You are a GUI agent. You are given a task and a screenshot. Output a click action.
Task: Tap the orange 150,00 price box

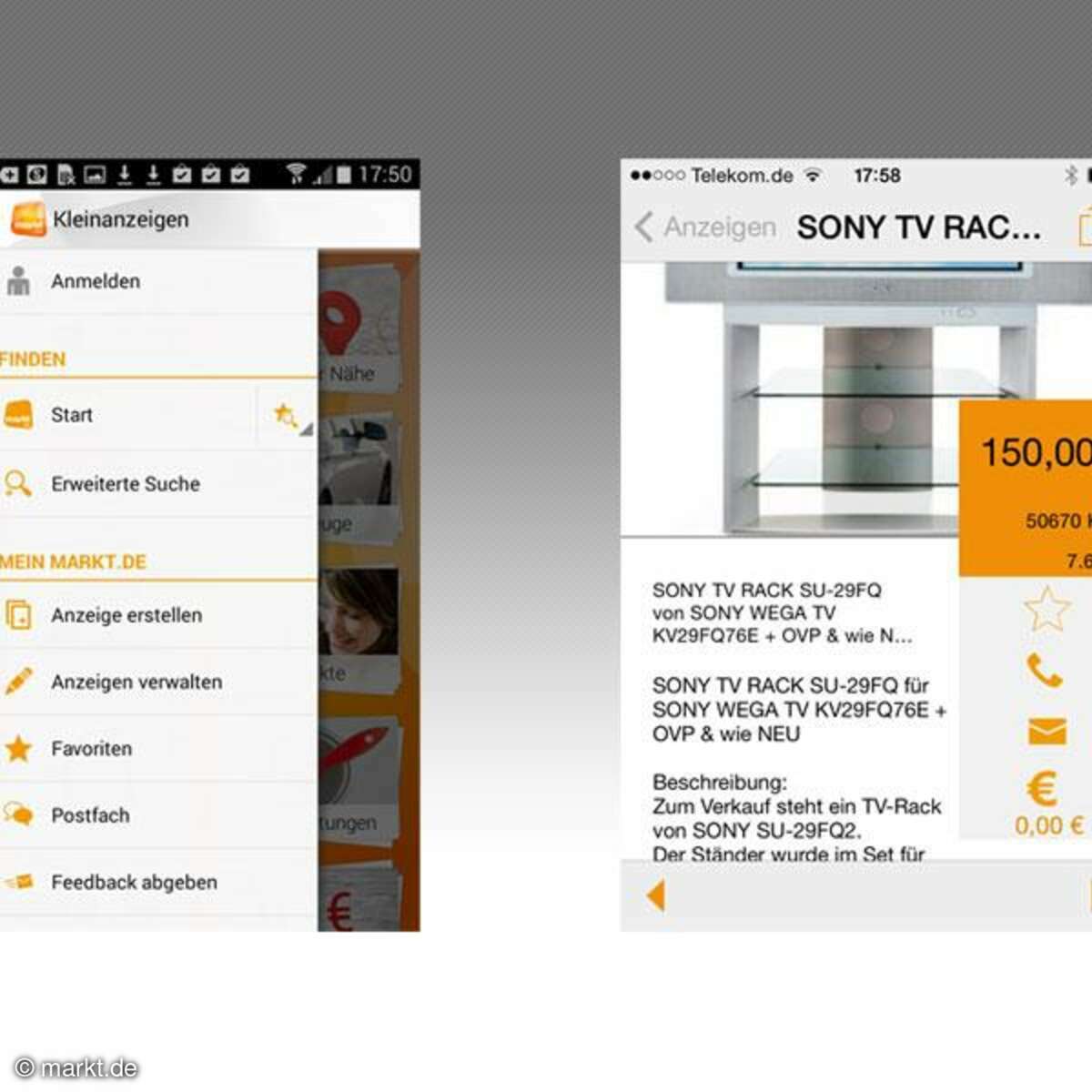(1026, 487)
